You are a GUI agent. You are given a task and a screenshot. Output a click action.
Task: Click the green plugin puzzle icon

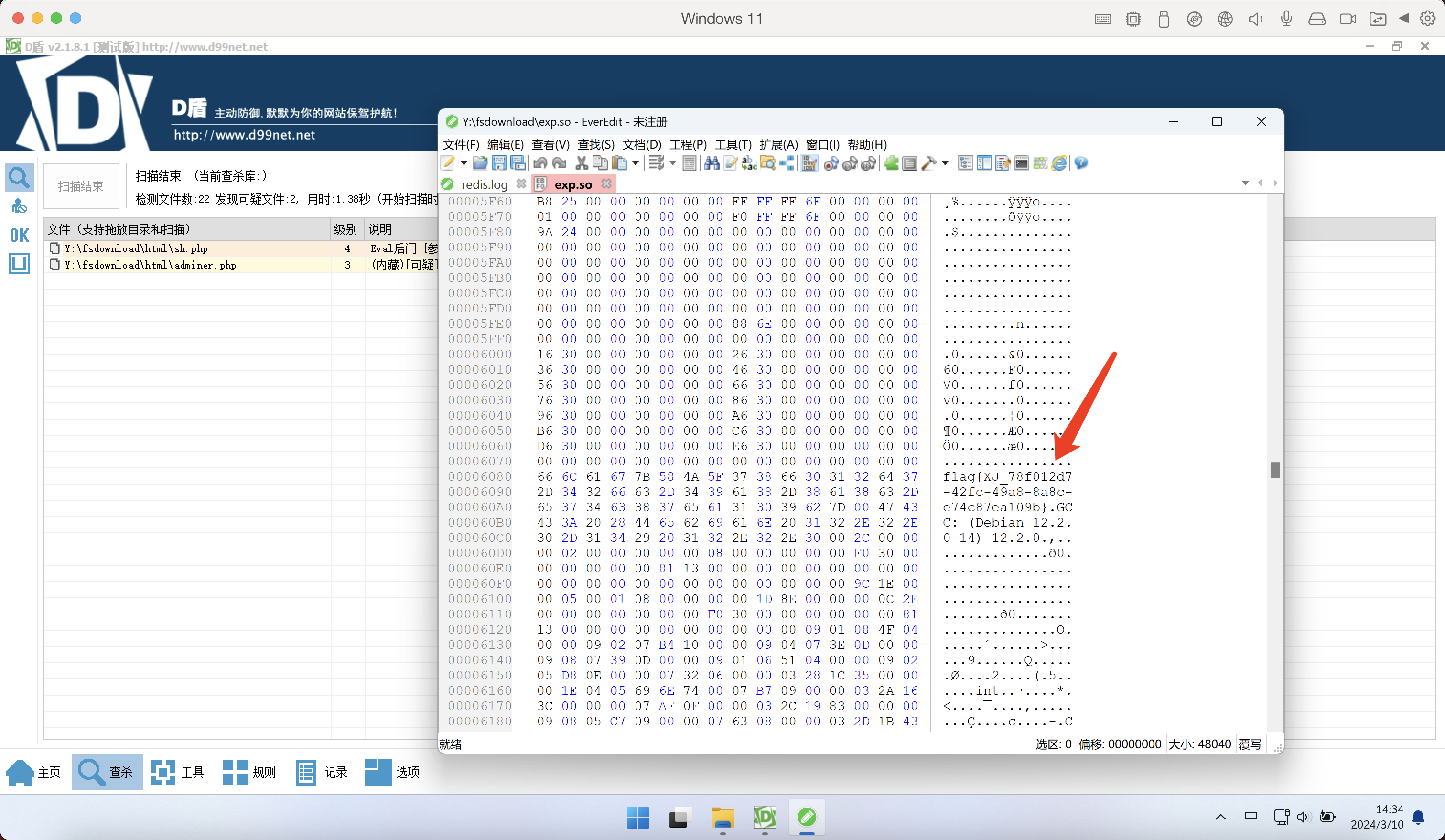coord(891,163)
